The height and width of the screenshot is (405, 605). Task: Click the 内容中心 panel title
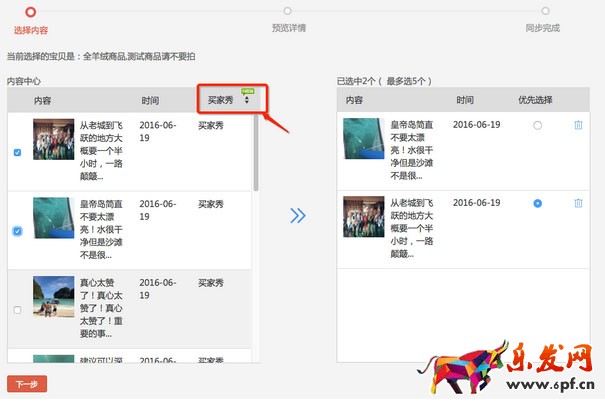[x=24, y=81]
